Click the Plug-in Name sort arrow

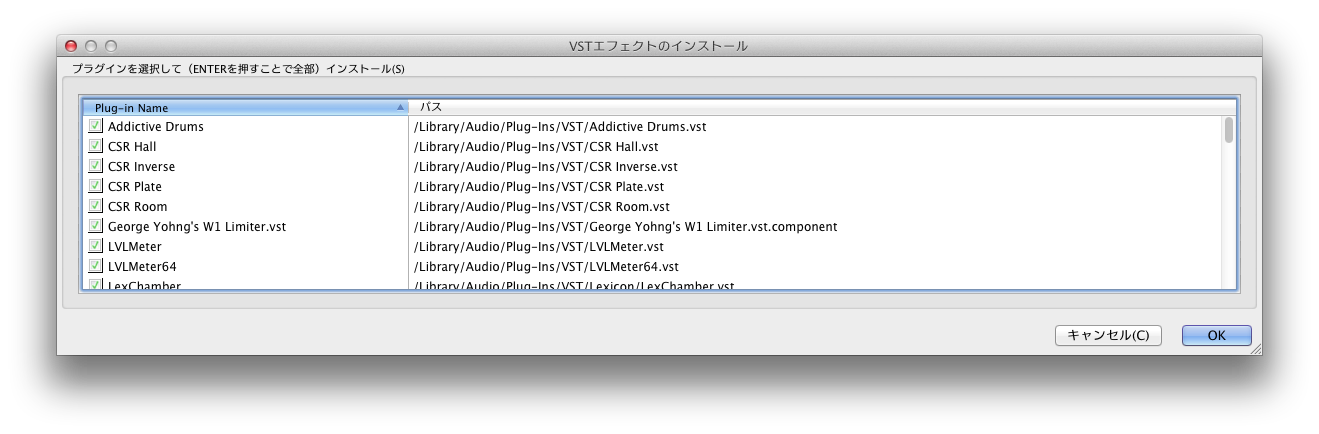point(400,107)
